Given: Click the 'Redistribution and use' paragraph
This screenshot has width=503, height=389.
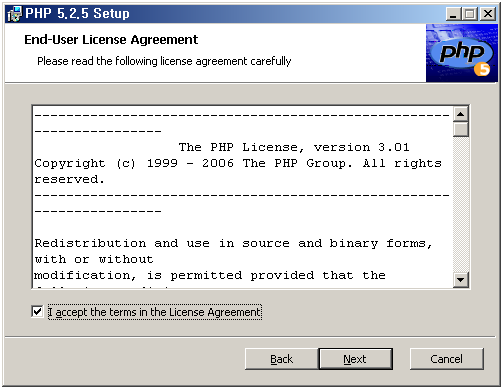Looking at the screenshot, I should tap(233, 259).
